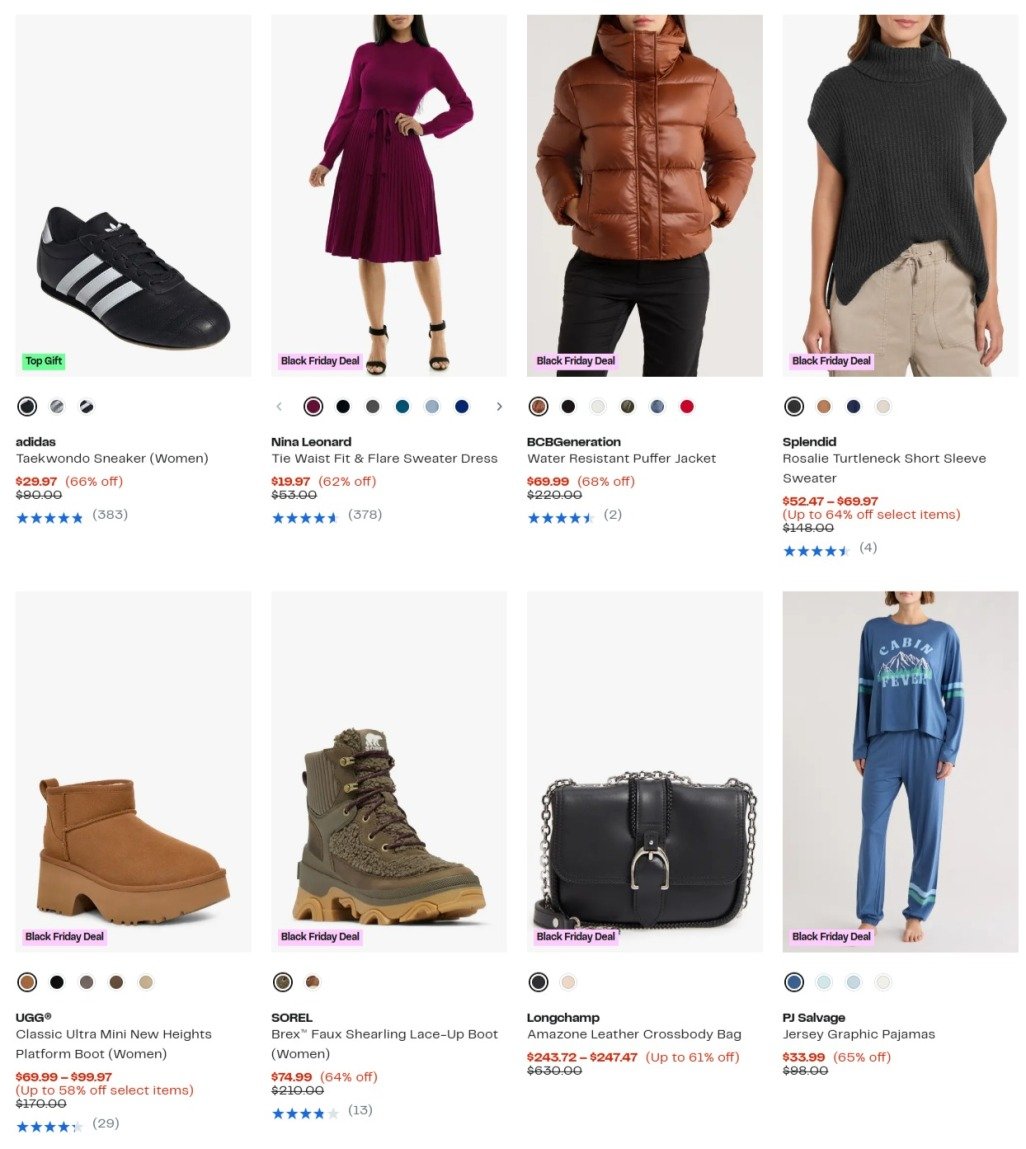Open Water Resistant Puffer Jacket link

(621, 459)
